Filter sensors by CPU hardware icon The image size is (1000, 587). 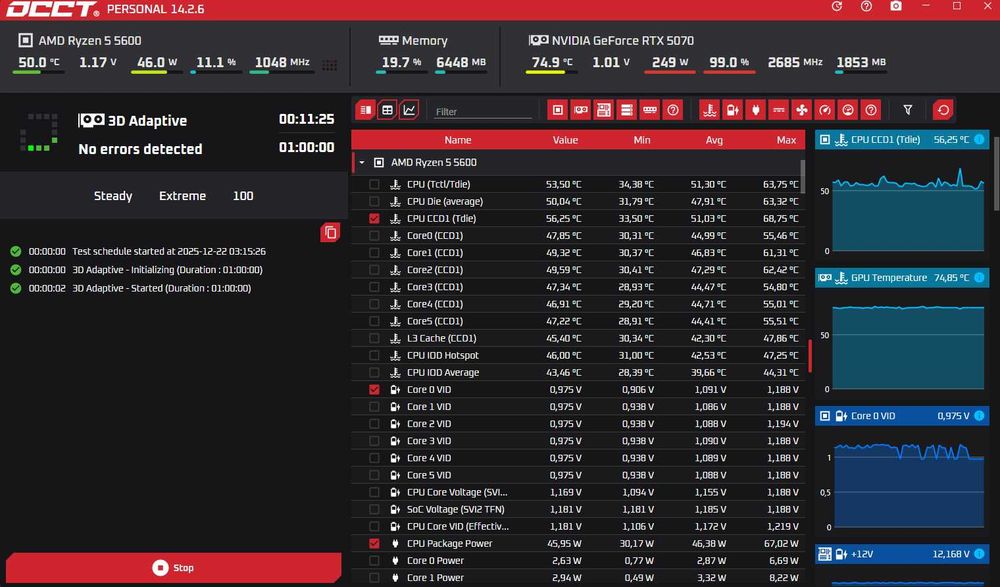(557, 110)
